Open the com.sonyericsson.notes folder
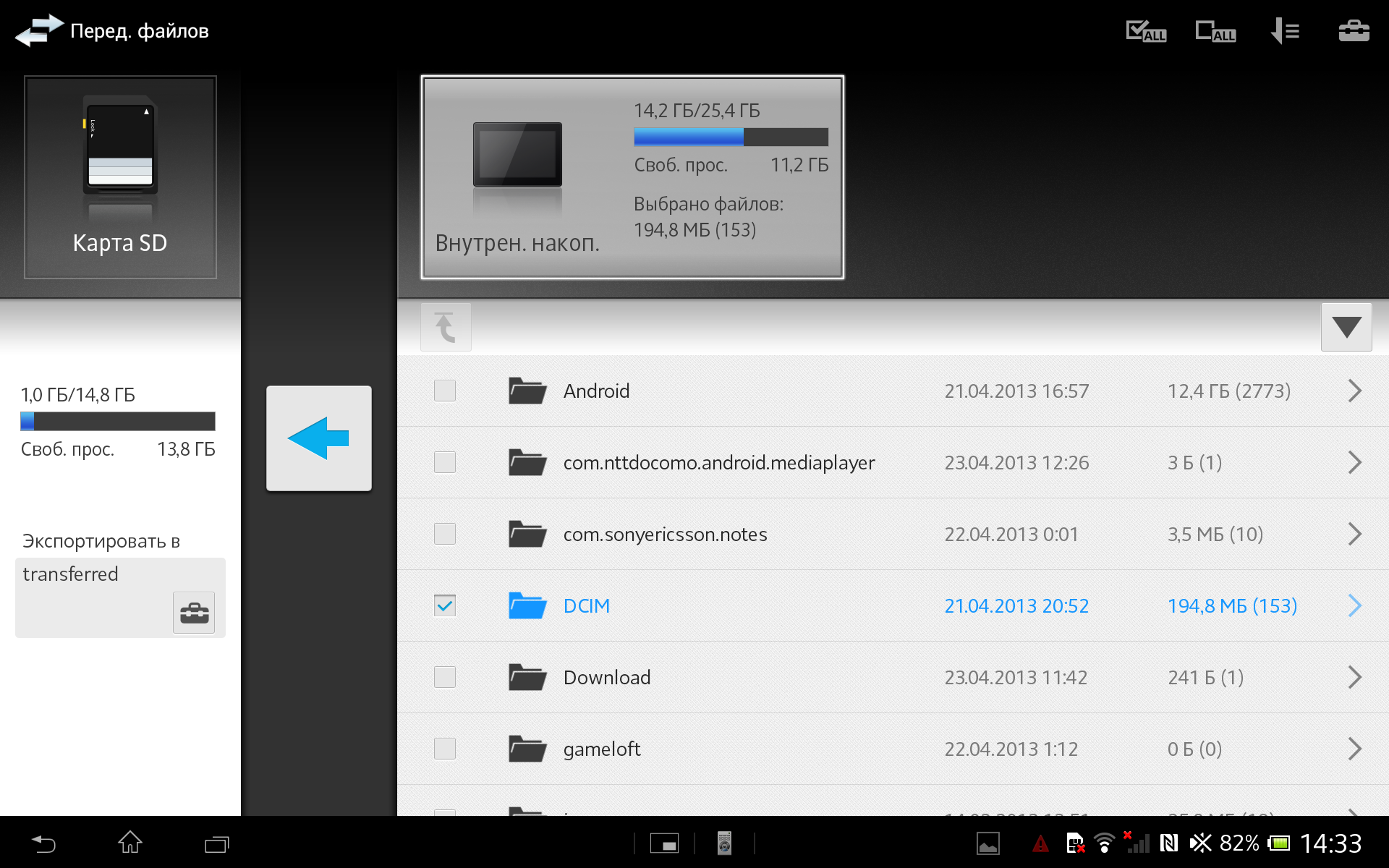 tap(665, 535)
